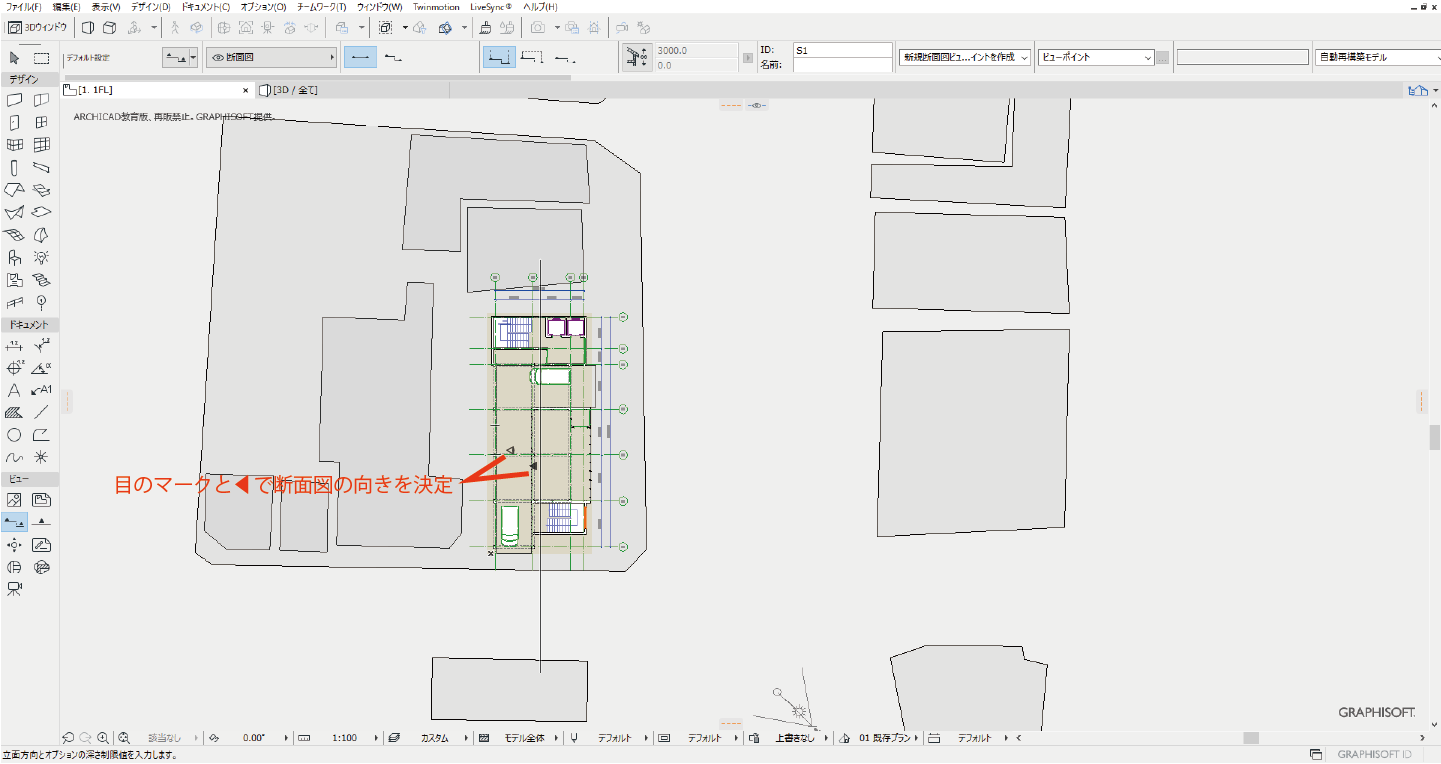
Task: Click the Lamp tool icon
Action: point(41,258)
